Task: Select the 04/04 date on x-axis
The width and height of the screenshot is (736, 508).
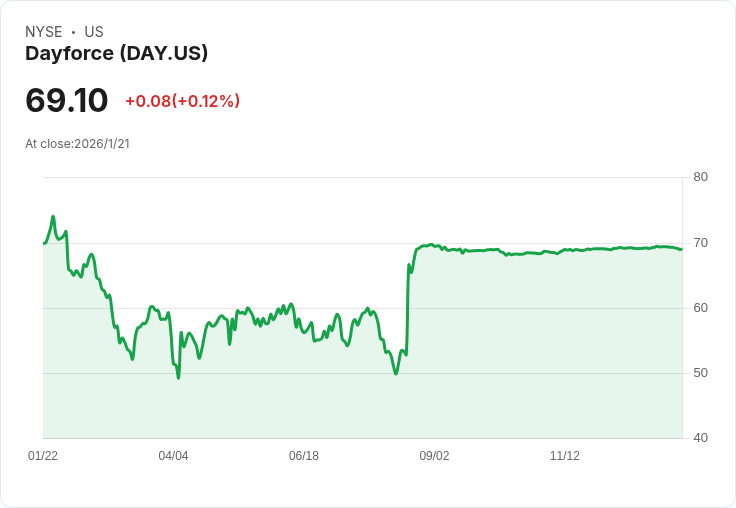Action: point(173,456)
